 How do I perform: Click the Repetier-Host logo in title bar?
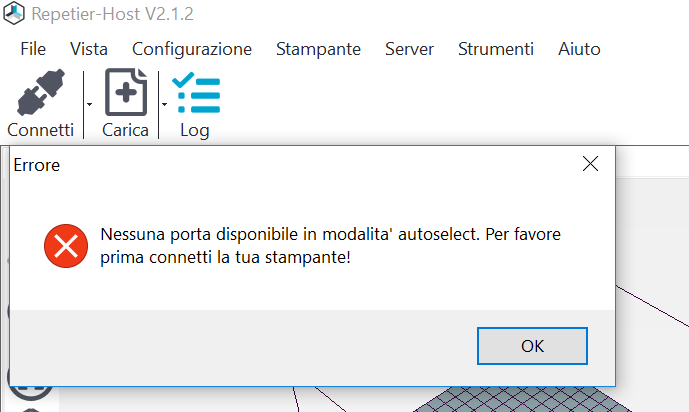click(14, 13)
